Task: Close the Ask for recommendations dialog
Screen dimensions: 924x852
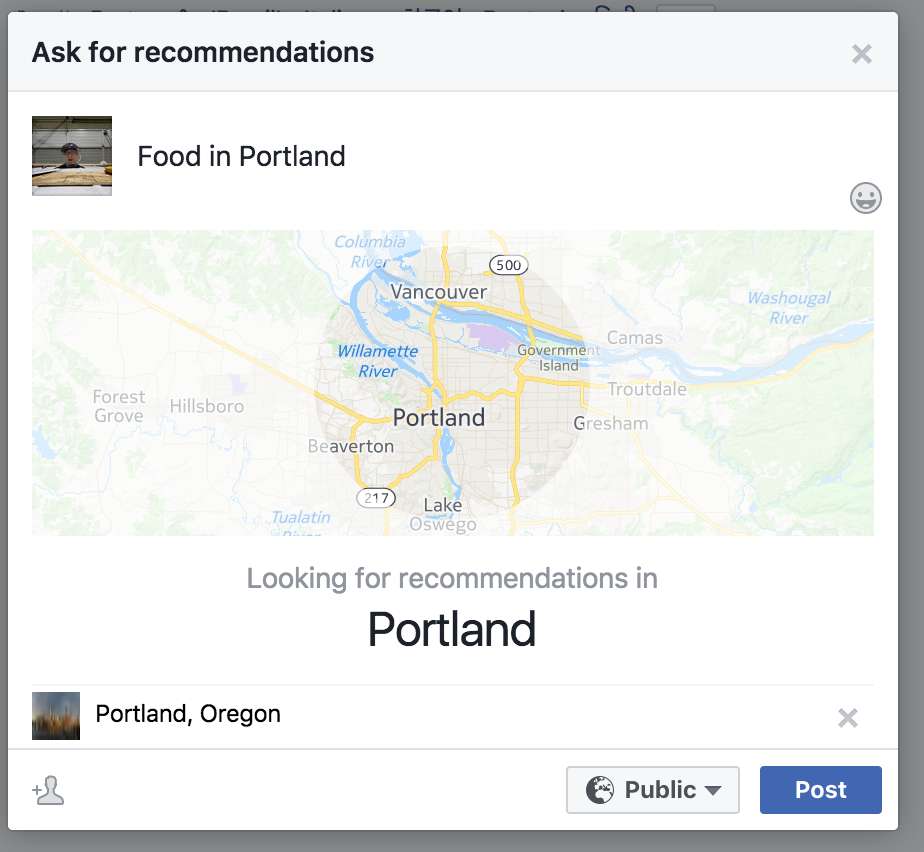Action: (862, 54)
